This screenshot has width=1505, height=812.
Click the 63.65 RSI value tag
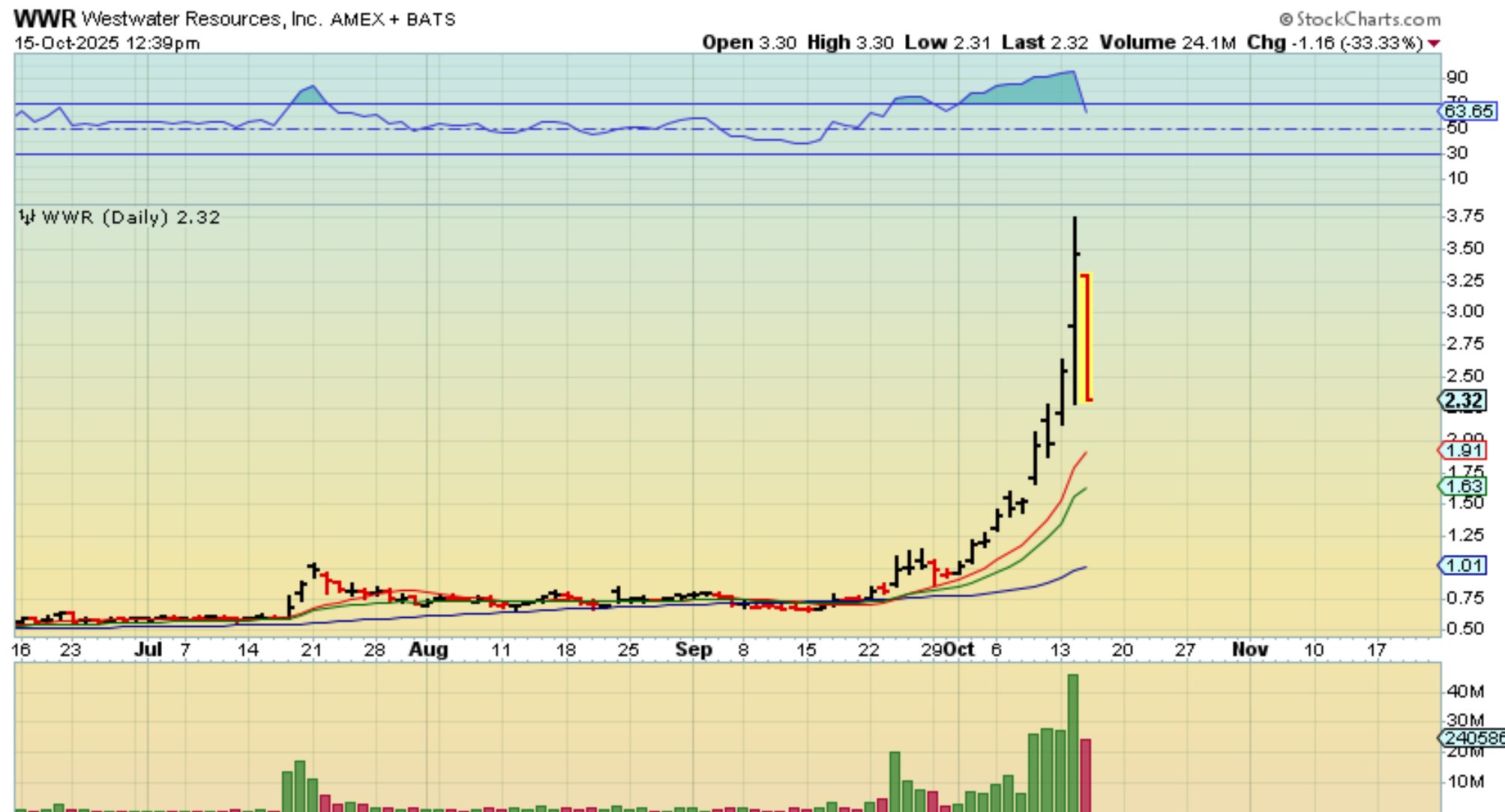point(1468,112)
